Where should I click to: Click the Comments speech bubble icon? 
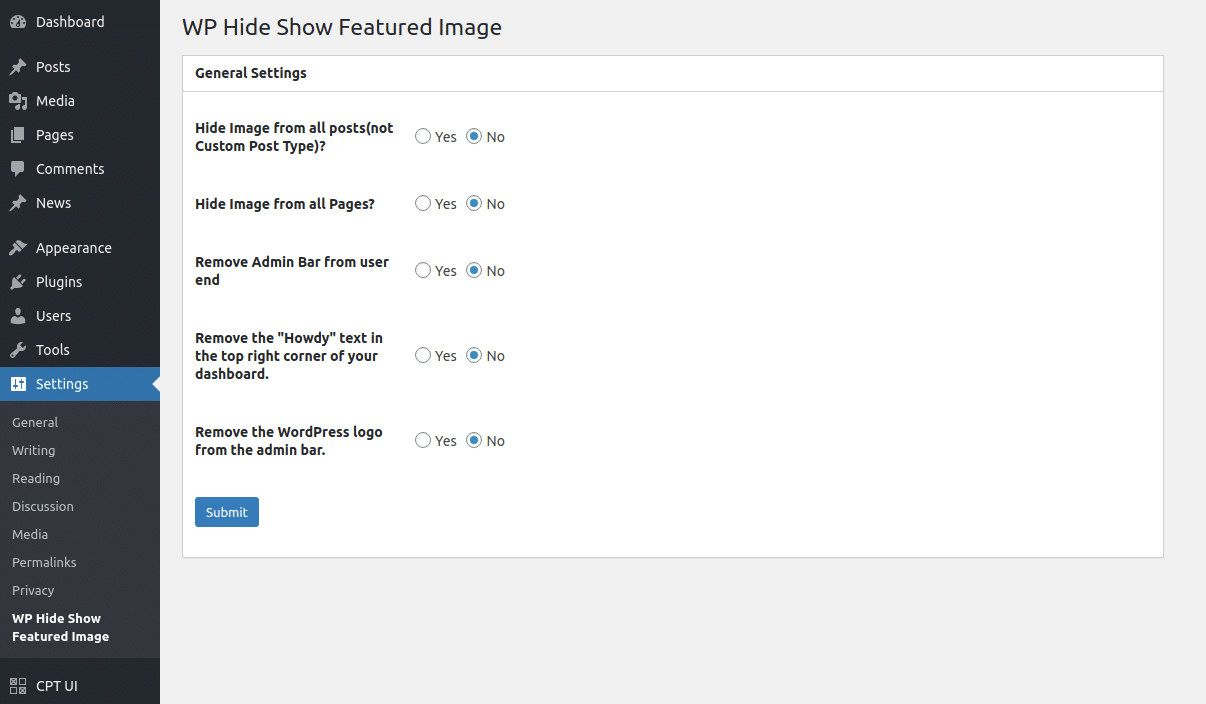click(x=18, y=169)
